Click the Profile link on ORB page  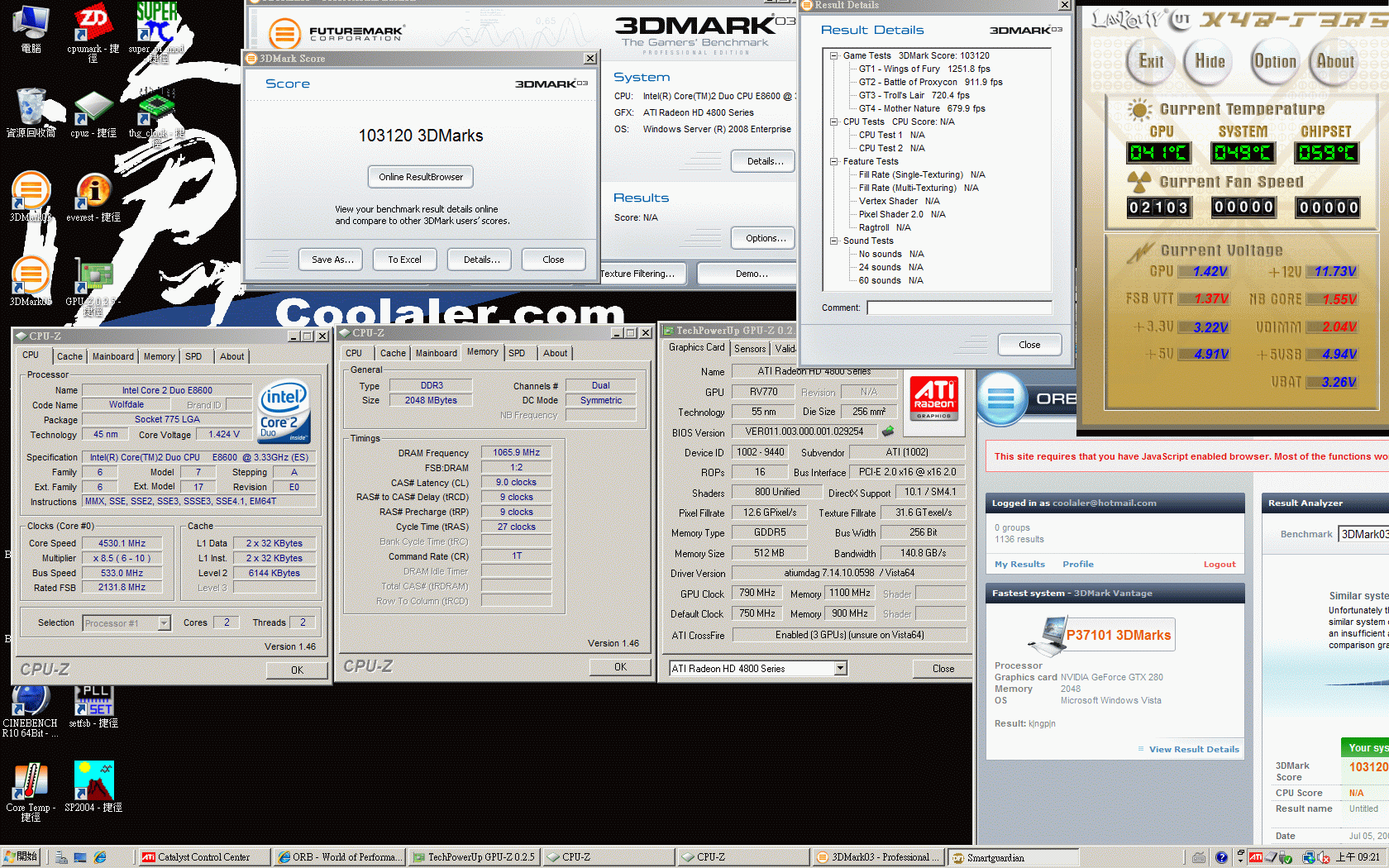pos(1078,564)
